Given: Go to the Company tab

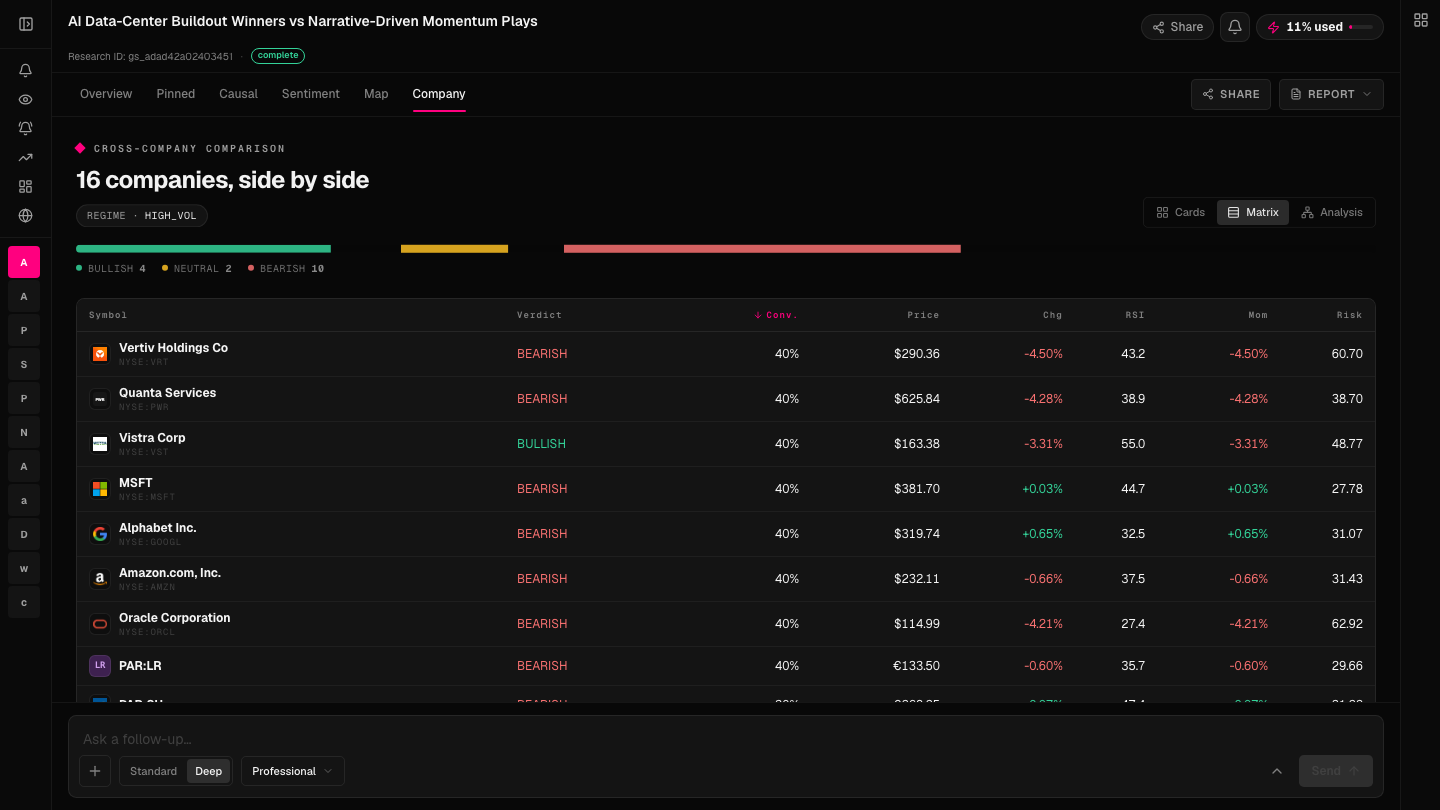Looking at the screenshot, I should coord(439,94).
